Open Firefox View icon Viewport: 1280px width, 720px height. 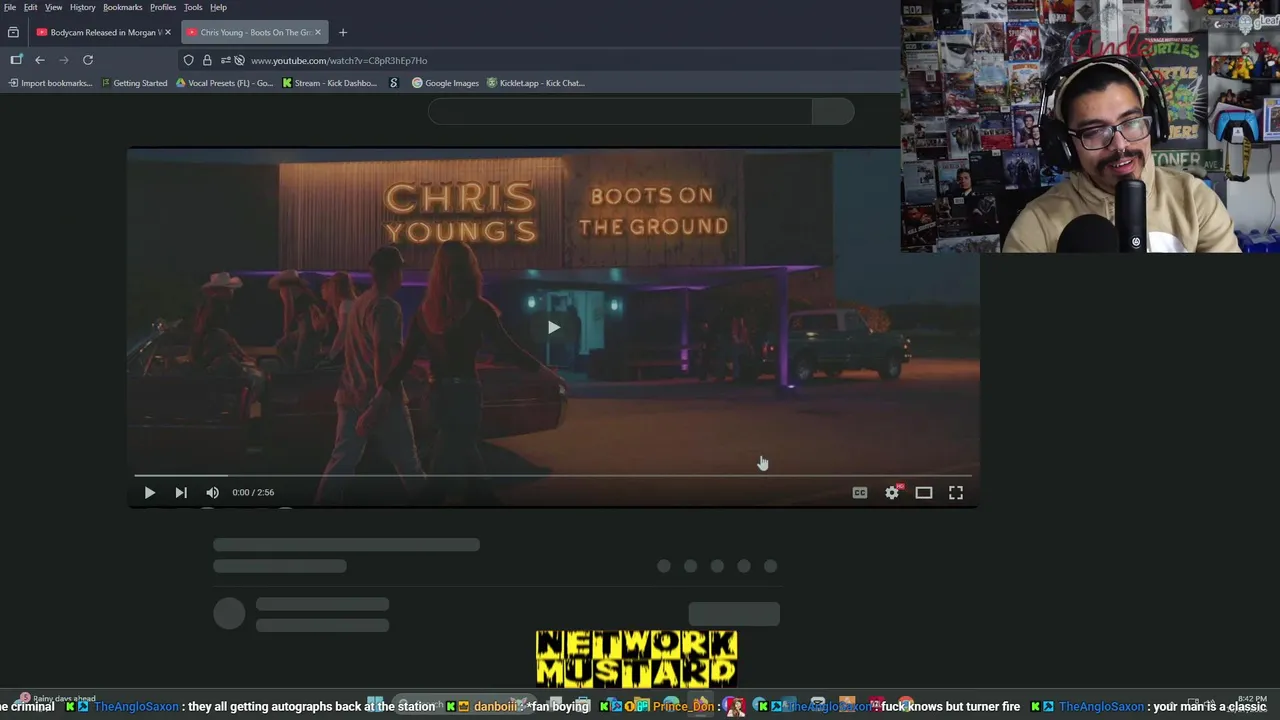click(x=13, y=32)
